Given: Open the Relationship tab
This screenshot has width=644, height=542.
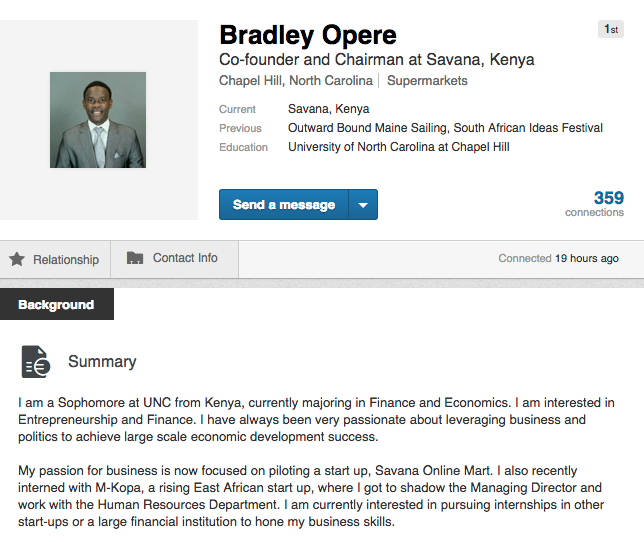Looking at the screenshot, I should pyautogui.click(x=55, y=260).
